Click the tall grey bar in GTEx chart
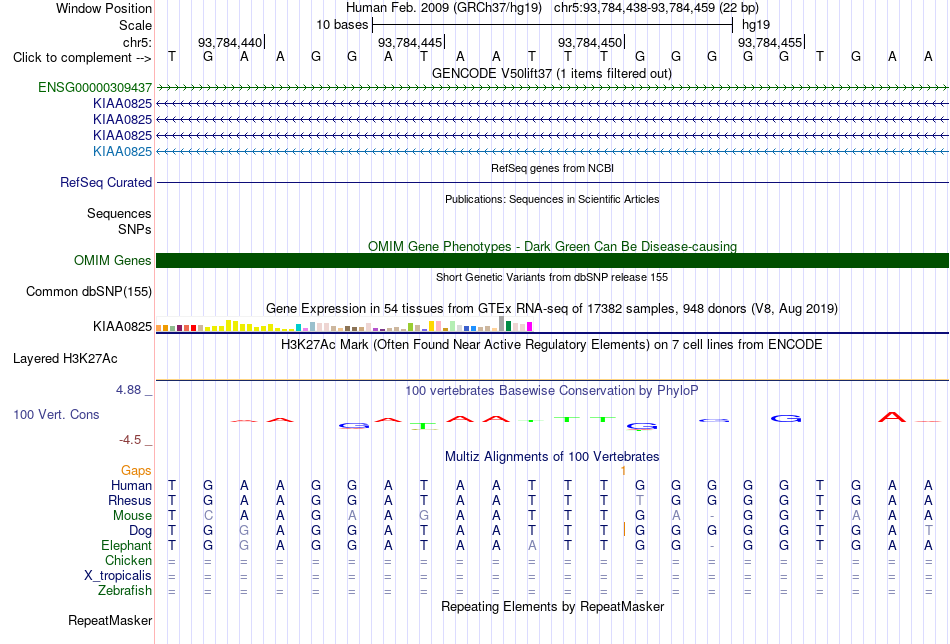Viewport: 950px width, 644px height. click(501, 324)
